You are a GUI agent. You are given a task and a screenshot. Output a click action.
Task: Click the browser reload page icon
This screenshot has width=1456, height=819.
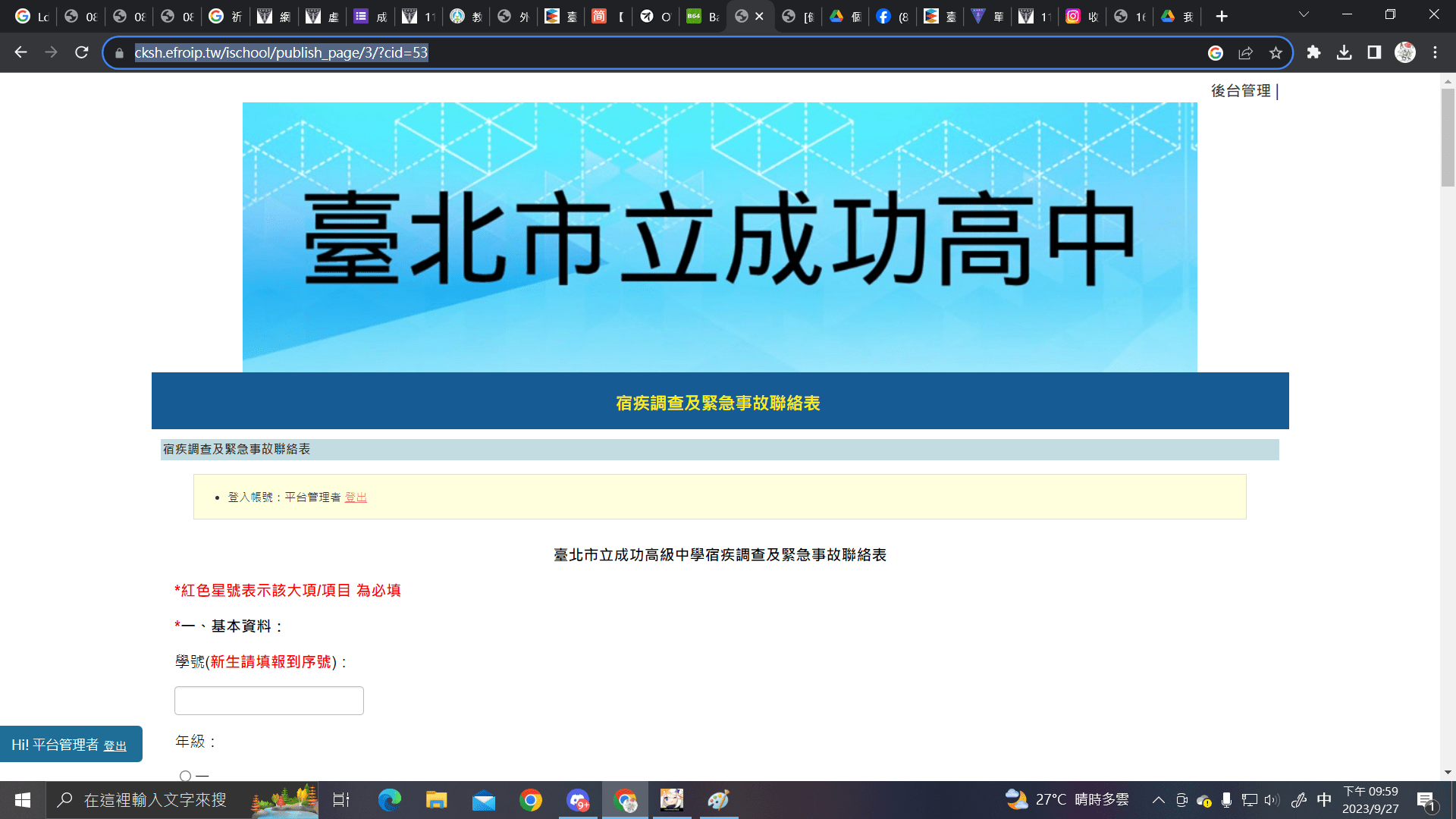(81, 52)
